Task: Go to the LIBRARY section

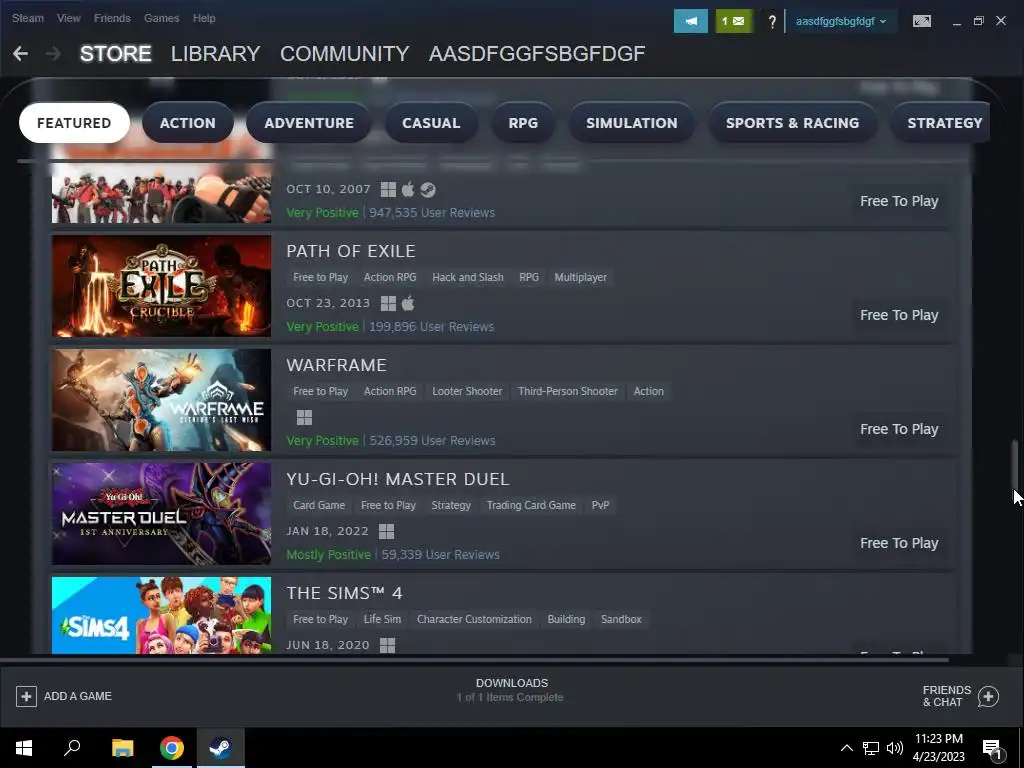Action: pyautogui.click(x=216, y=54)
